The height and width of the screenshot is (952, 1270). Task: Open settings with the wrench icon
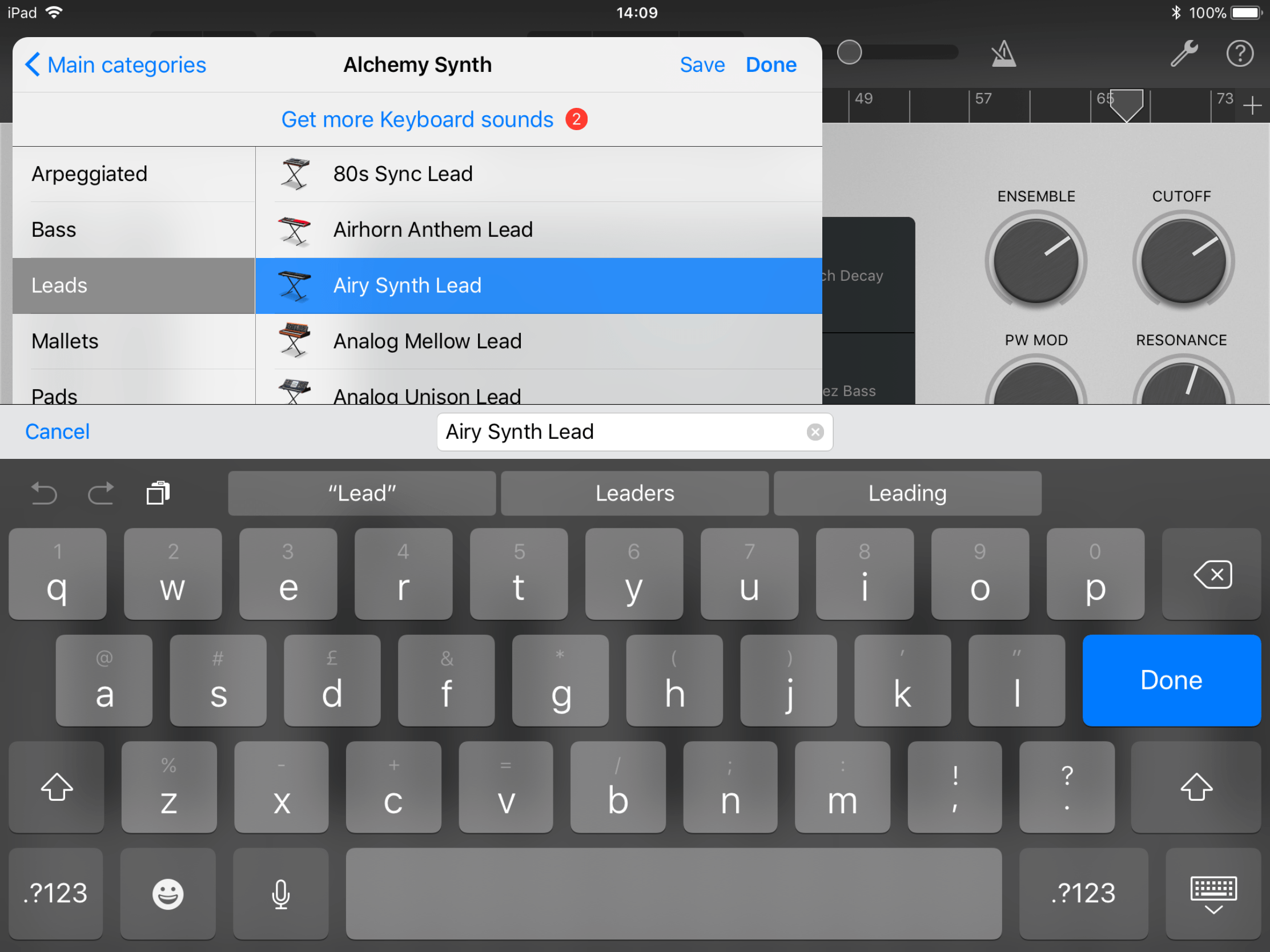[1183, 53]
